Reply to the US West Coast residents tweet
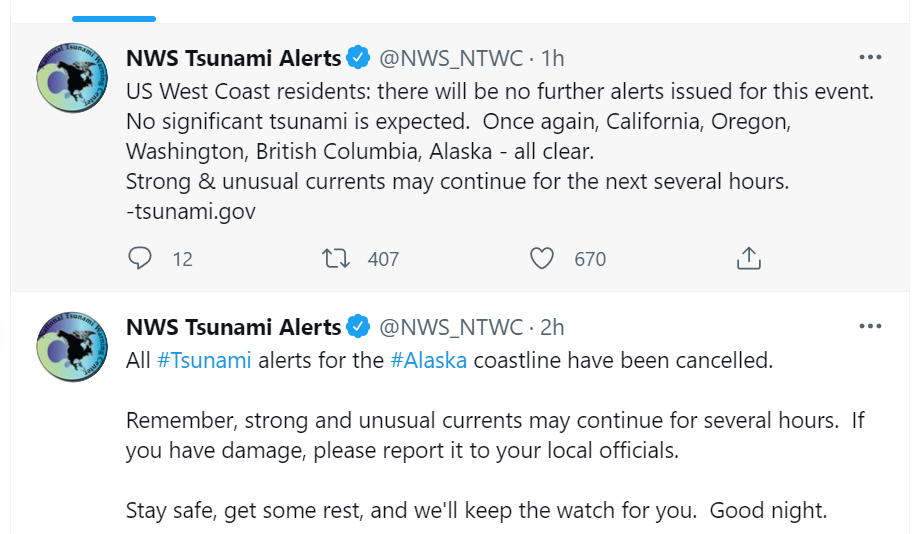The image size is (921, 534). (140, 259)
